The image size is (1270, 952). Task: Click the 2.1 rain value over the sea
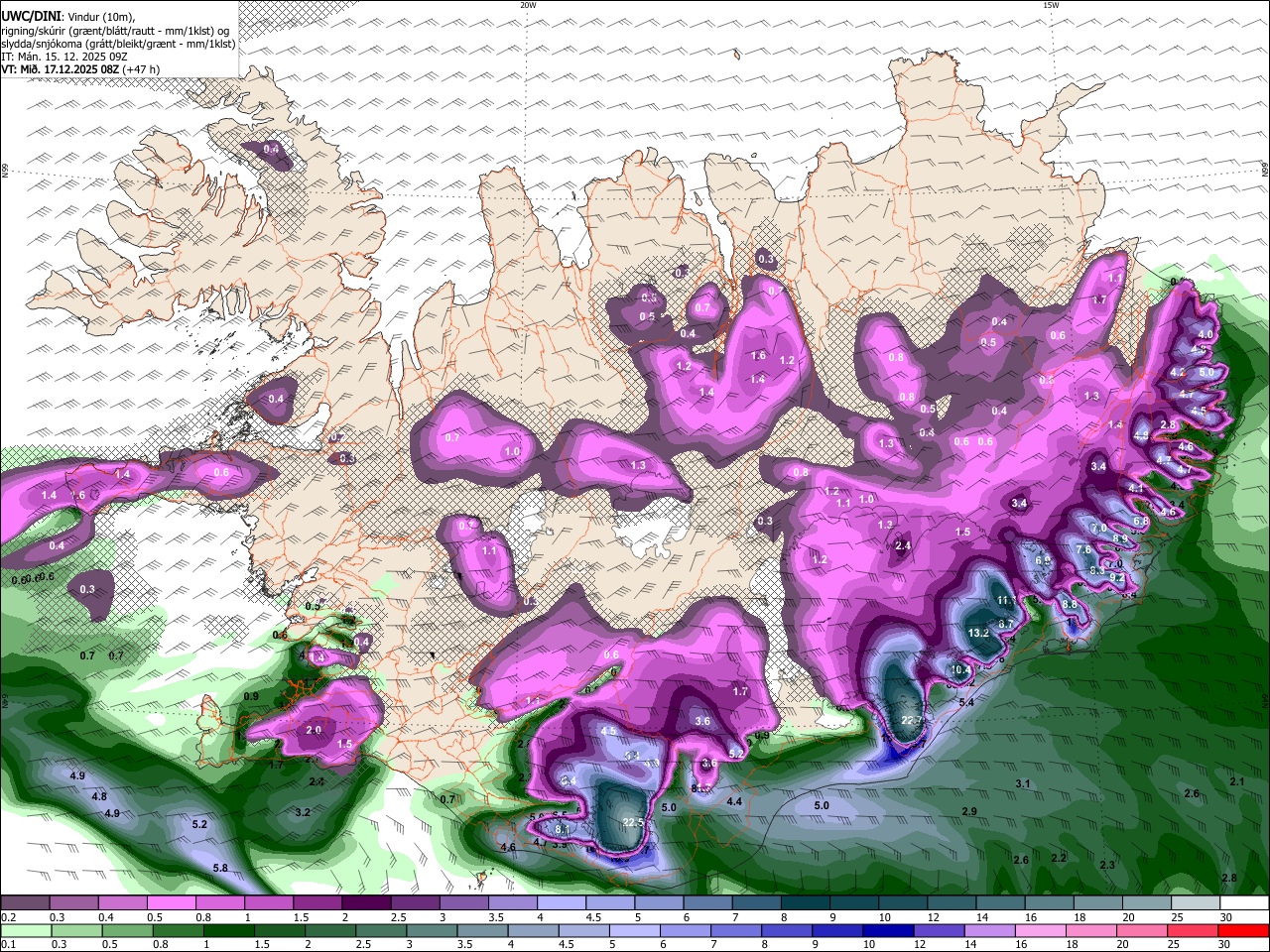tap(1237, 781)
